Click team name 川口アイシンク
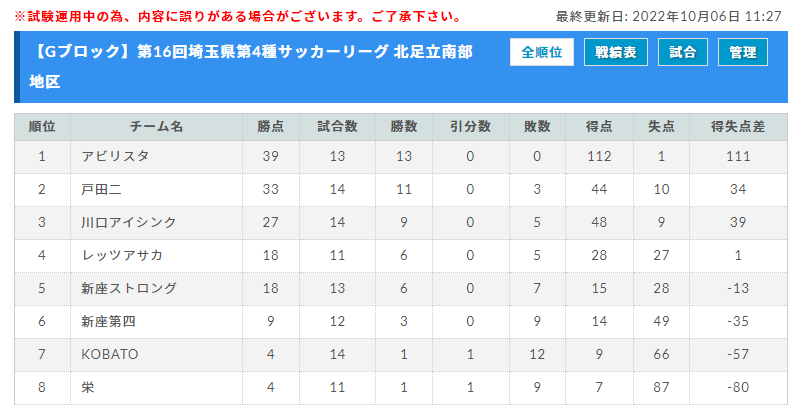Screen dimensions: 794x415 point(129,222)
